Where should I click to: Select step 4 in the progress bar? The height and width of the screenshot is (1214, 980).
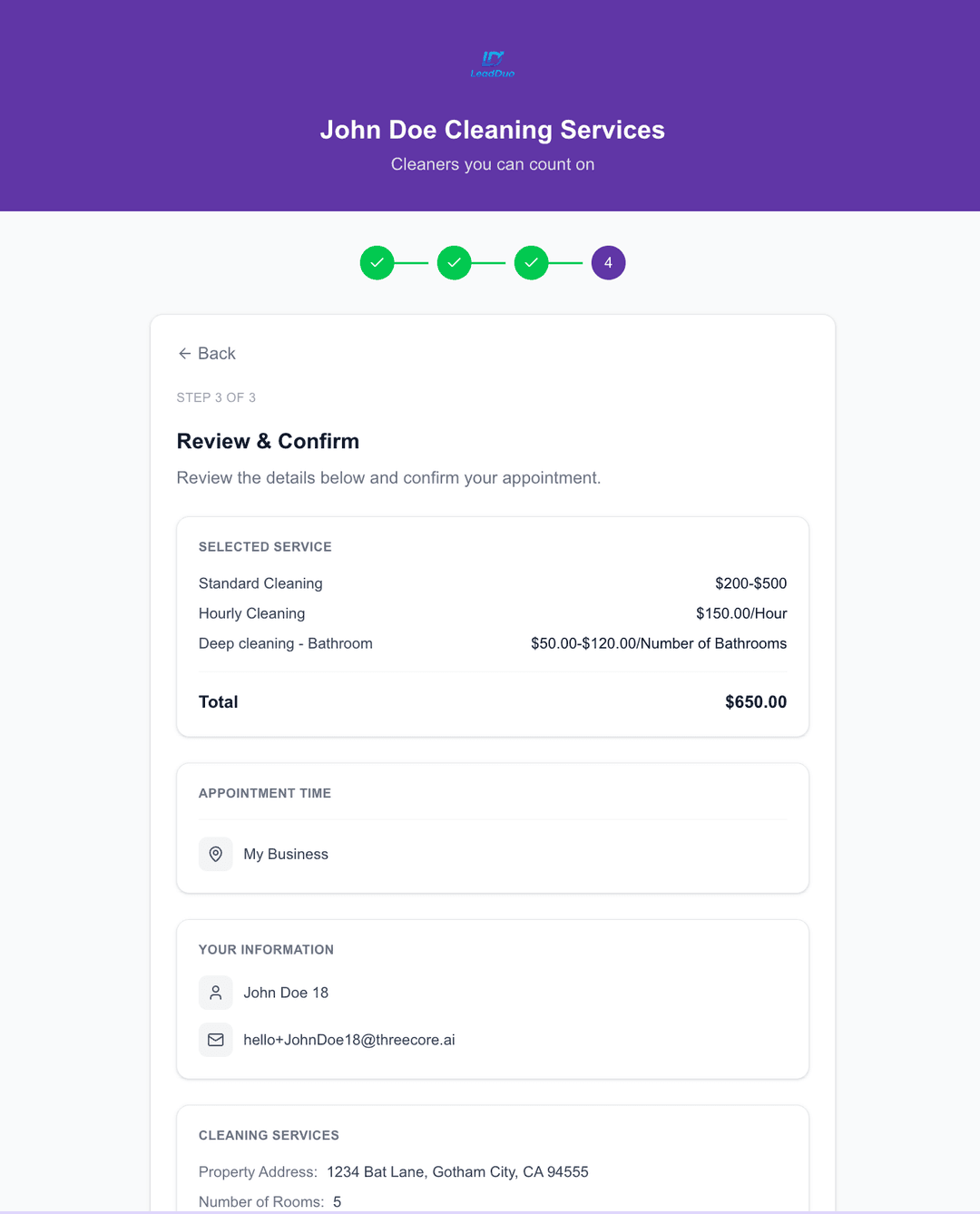608,262
